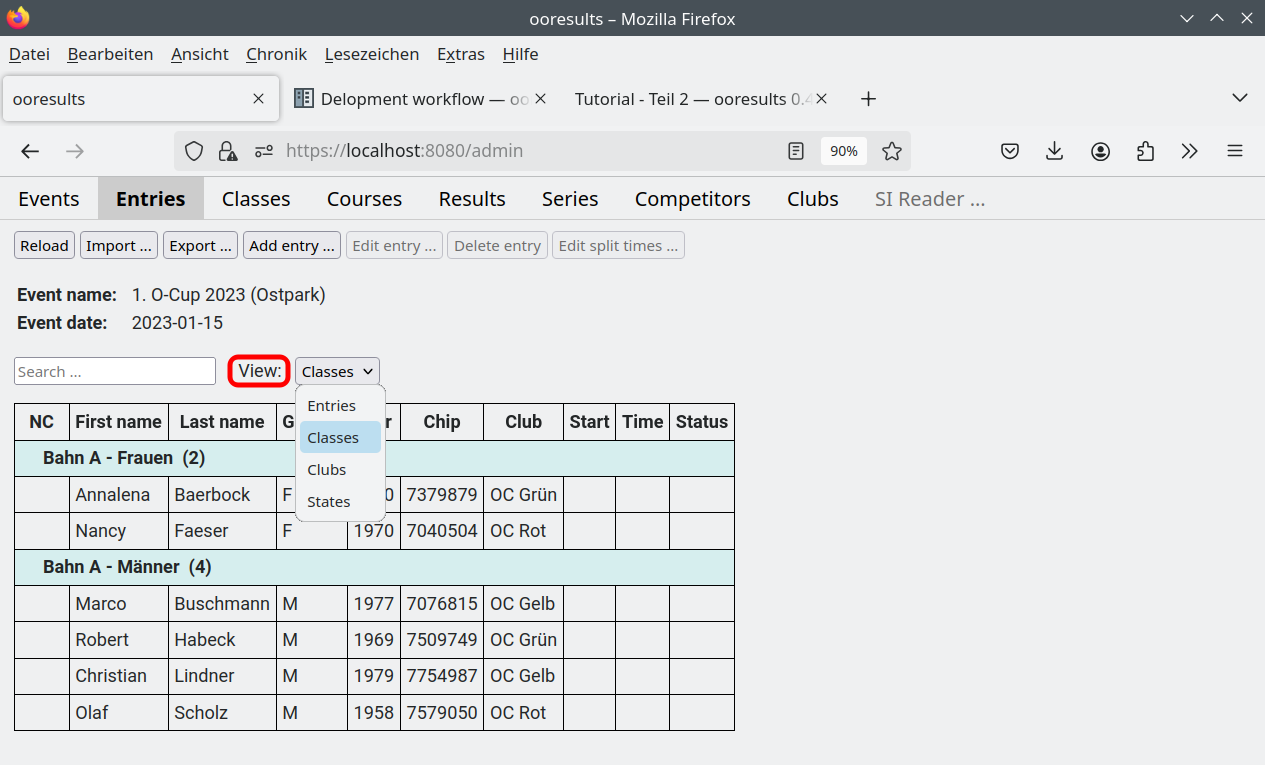Close the ooresults tab
This screenshot has height=765, width=1265.
[258, 99]
